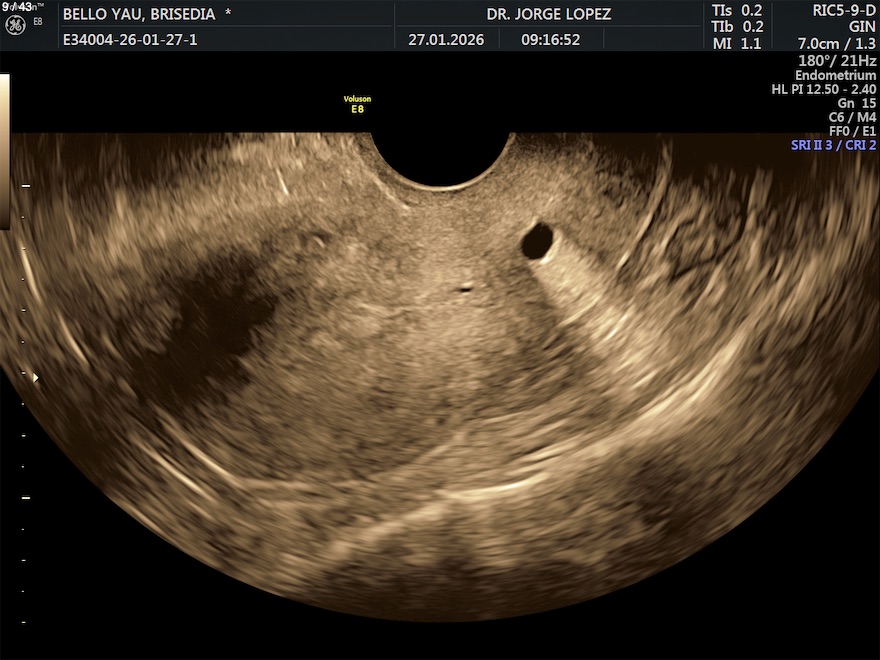
Task: Click the exam date 27.01.2026
Action: 446,40
